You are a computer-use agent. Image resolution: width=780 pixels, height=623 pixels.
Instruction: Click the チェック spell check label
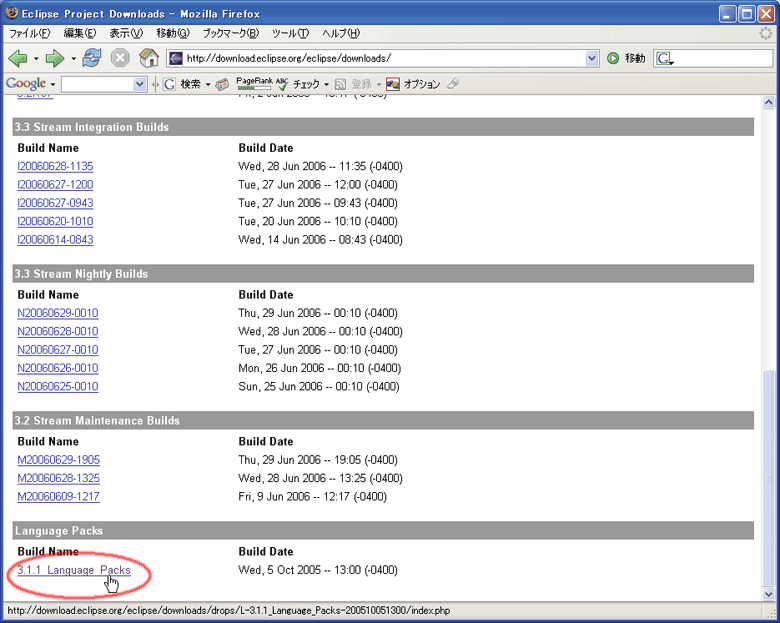point(306,84)
